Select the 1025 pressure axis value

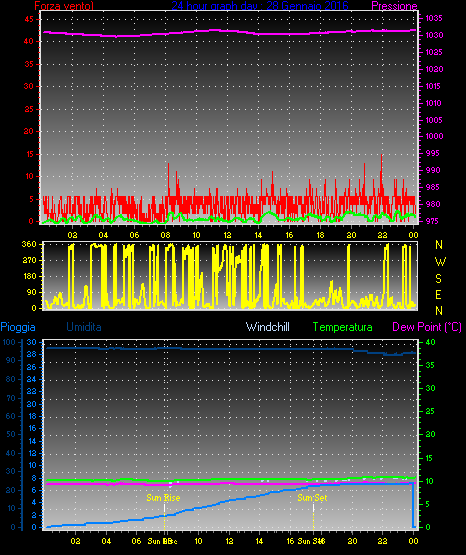click(x=434, y=52)
